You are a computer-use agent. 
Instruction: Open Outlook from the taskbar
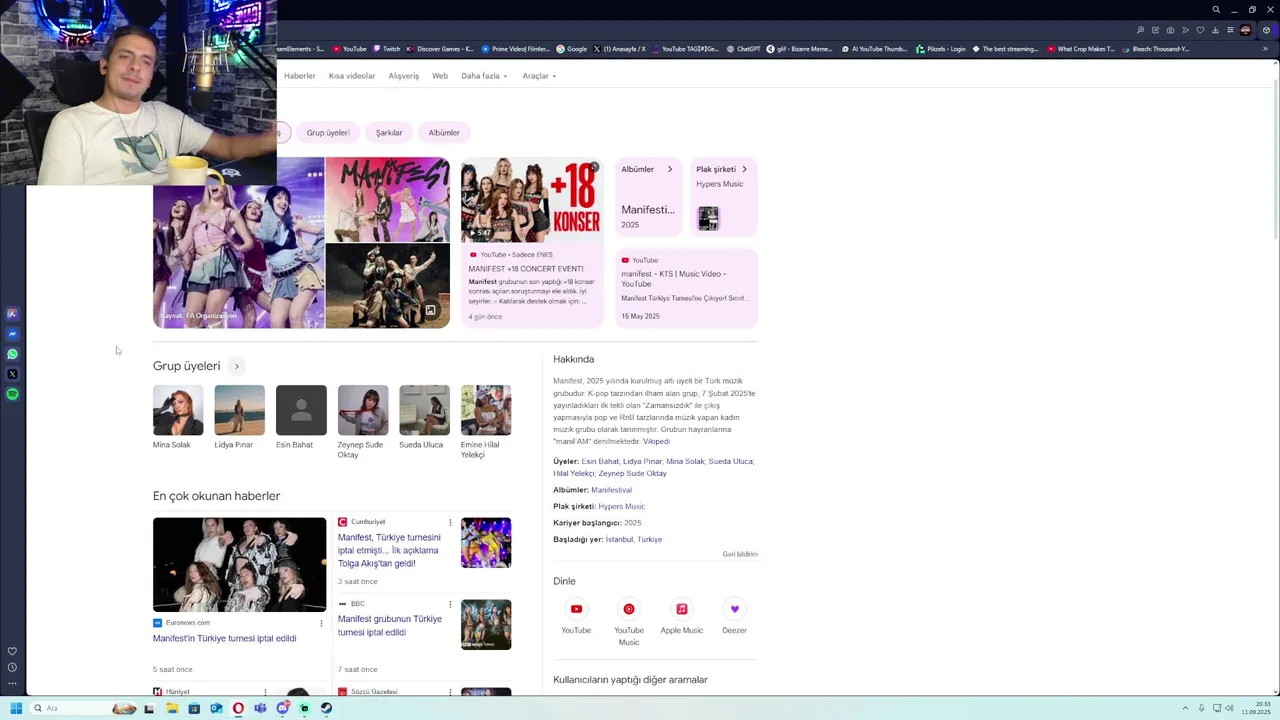(216, 708)
